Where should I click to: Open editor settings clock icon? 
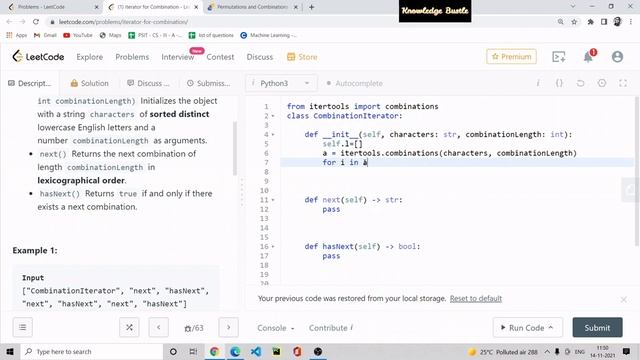point(602,83)
